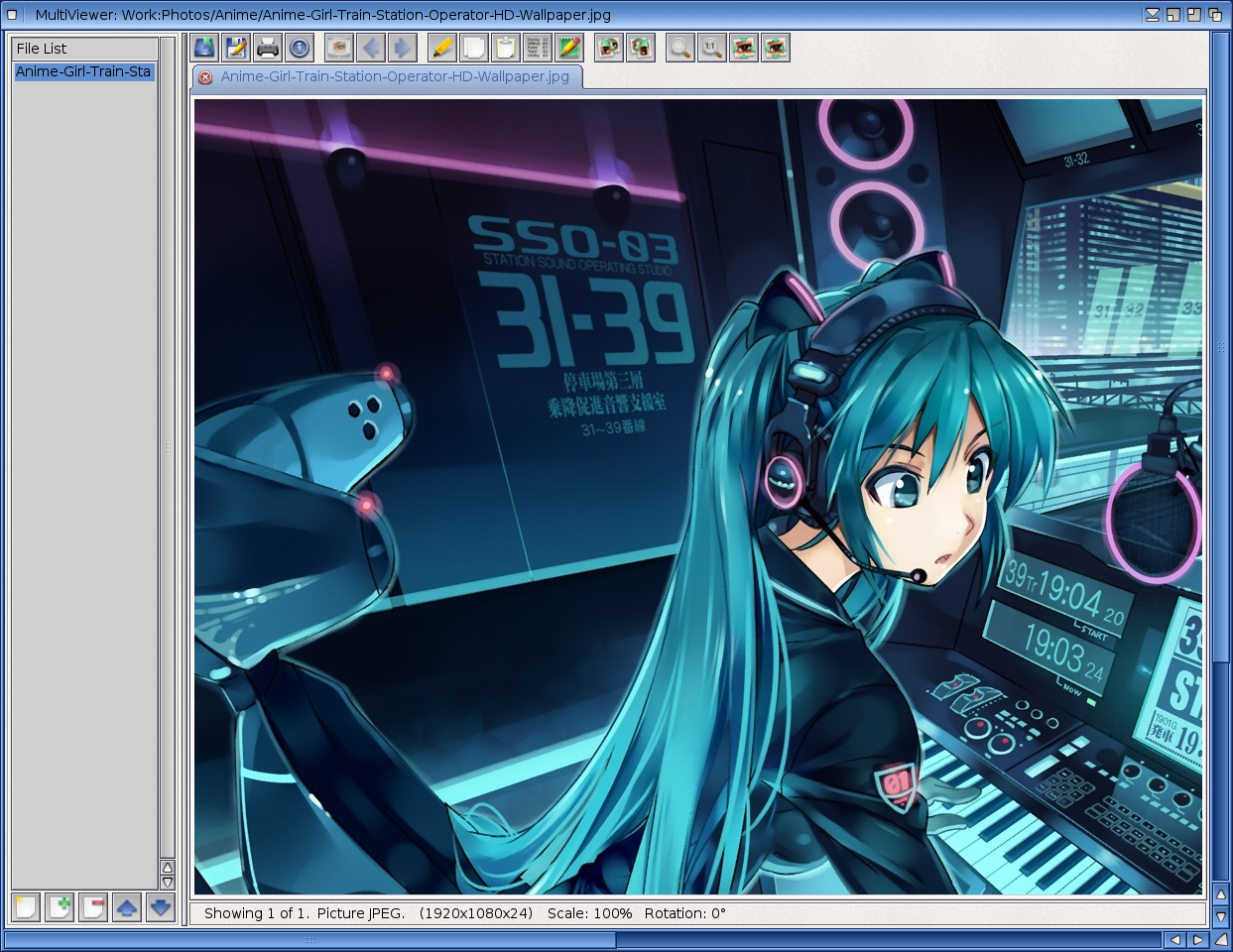Close the wallpaper tab via red X

coord(205,77)
